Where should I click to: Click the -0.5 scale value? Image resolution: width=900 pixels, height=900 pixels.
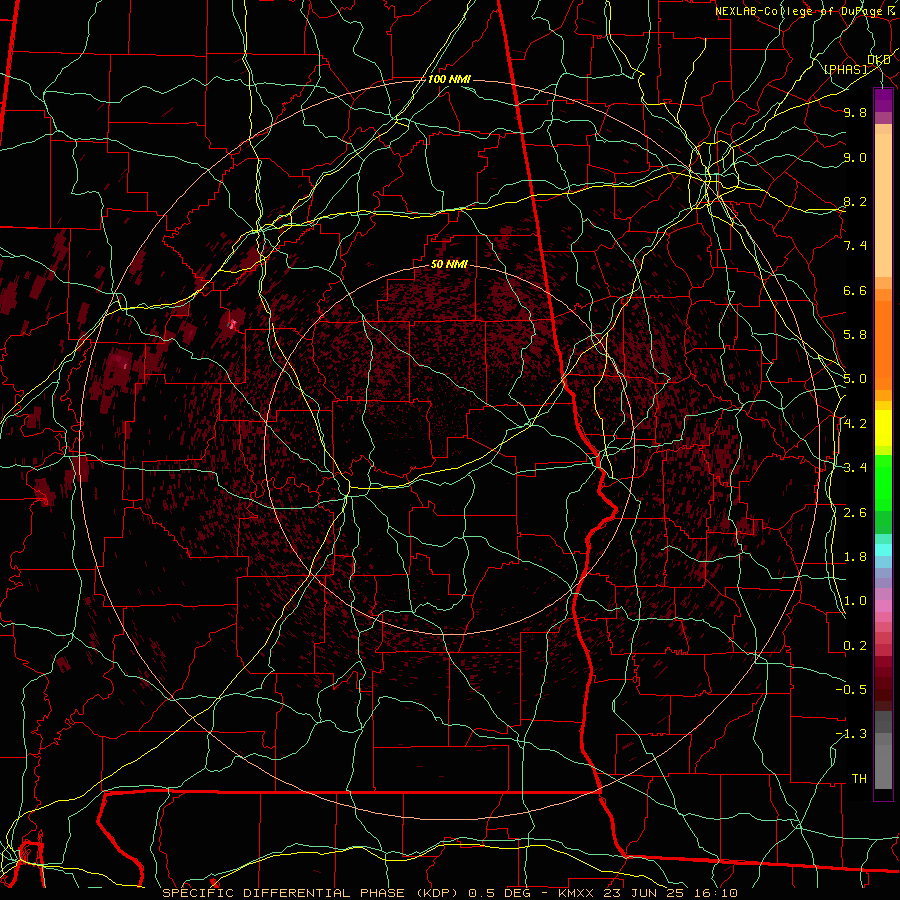pyautogui.click(x=851, y=690)
